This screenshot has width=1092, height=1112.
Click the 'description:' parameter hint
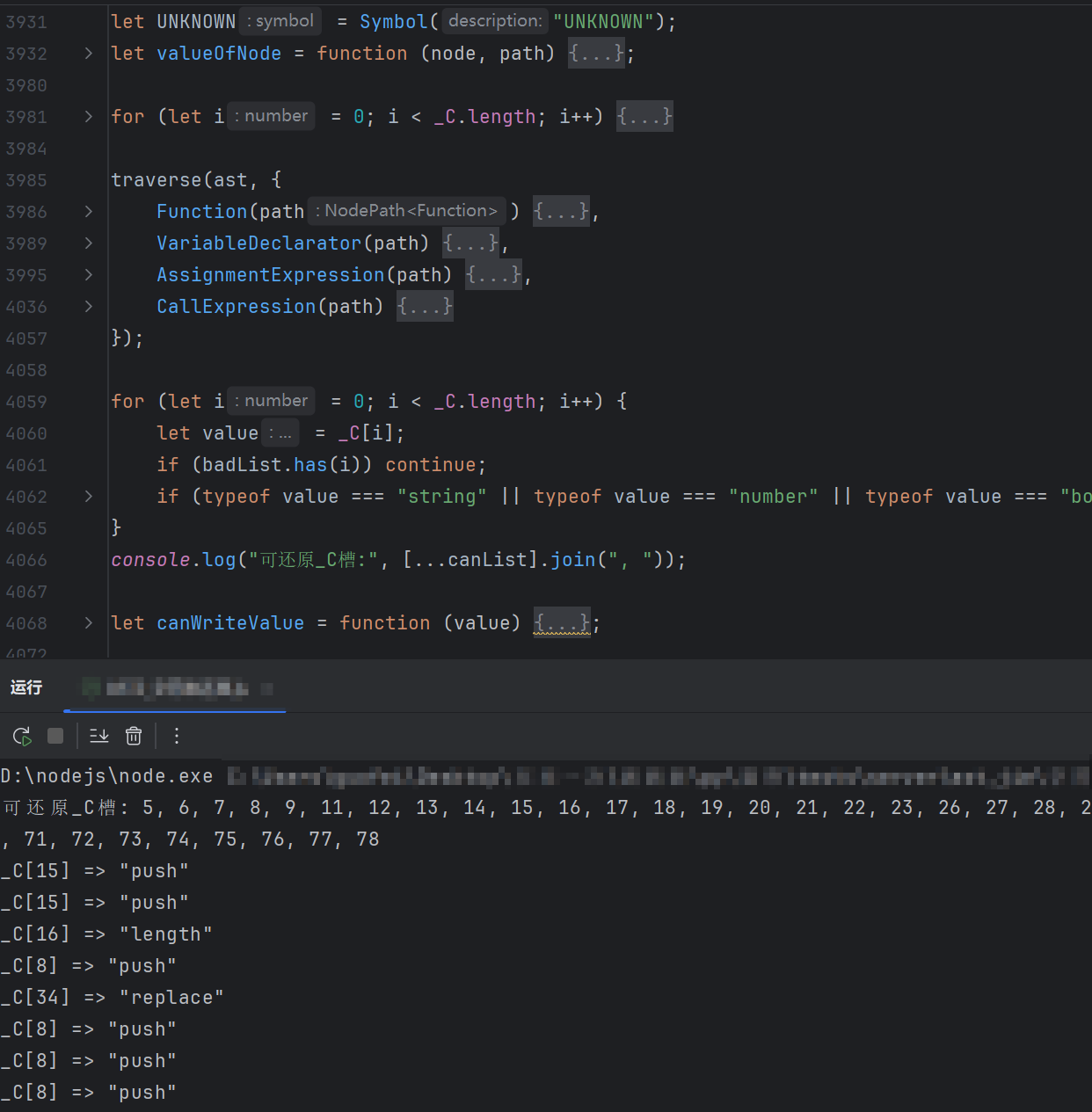(x=495, y=21)
